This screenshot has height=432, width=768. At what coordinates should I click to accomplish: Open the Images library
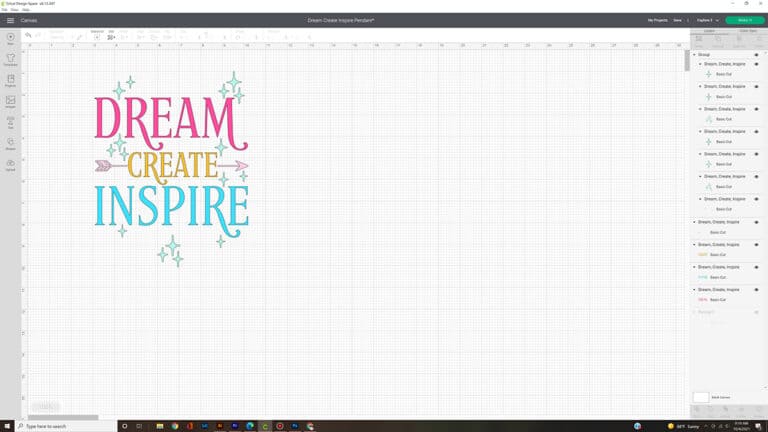10,102
